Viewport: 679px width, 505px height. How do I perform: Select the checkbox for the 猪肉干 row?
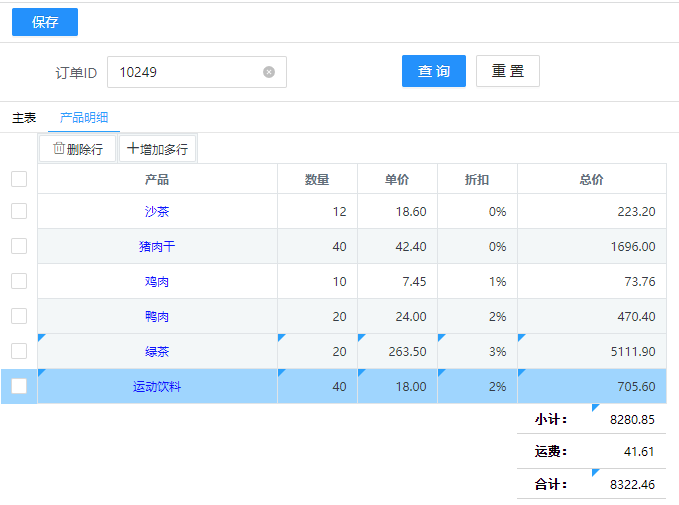point(19,246)
